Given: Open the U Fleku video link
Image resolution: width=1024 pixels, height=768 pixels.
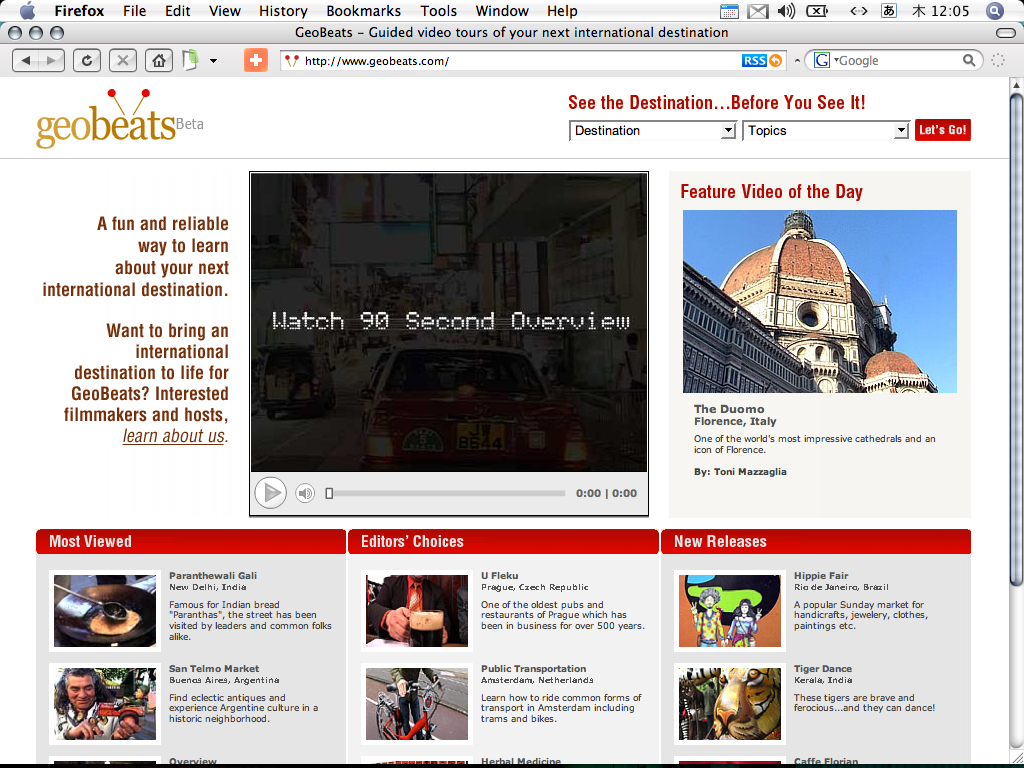Looking at the screenshot, I should (500, 575).
